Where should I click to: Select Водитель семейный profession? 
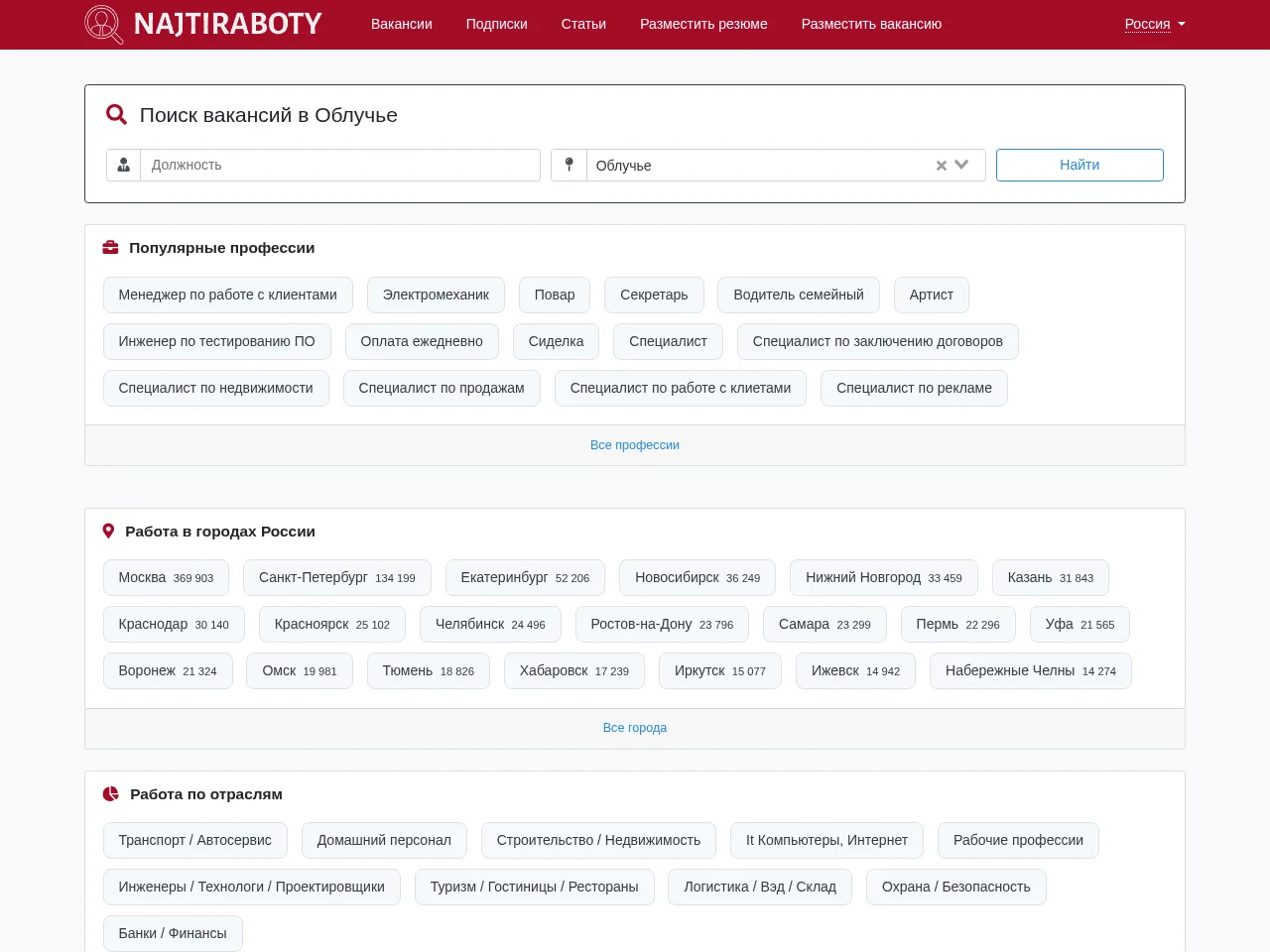[x=799, y=295]
